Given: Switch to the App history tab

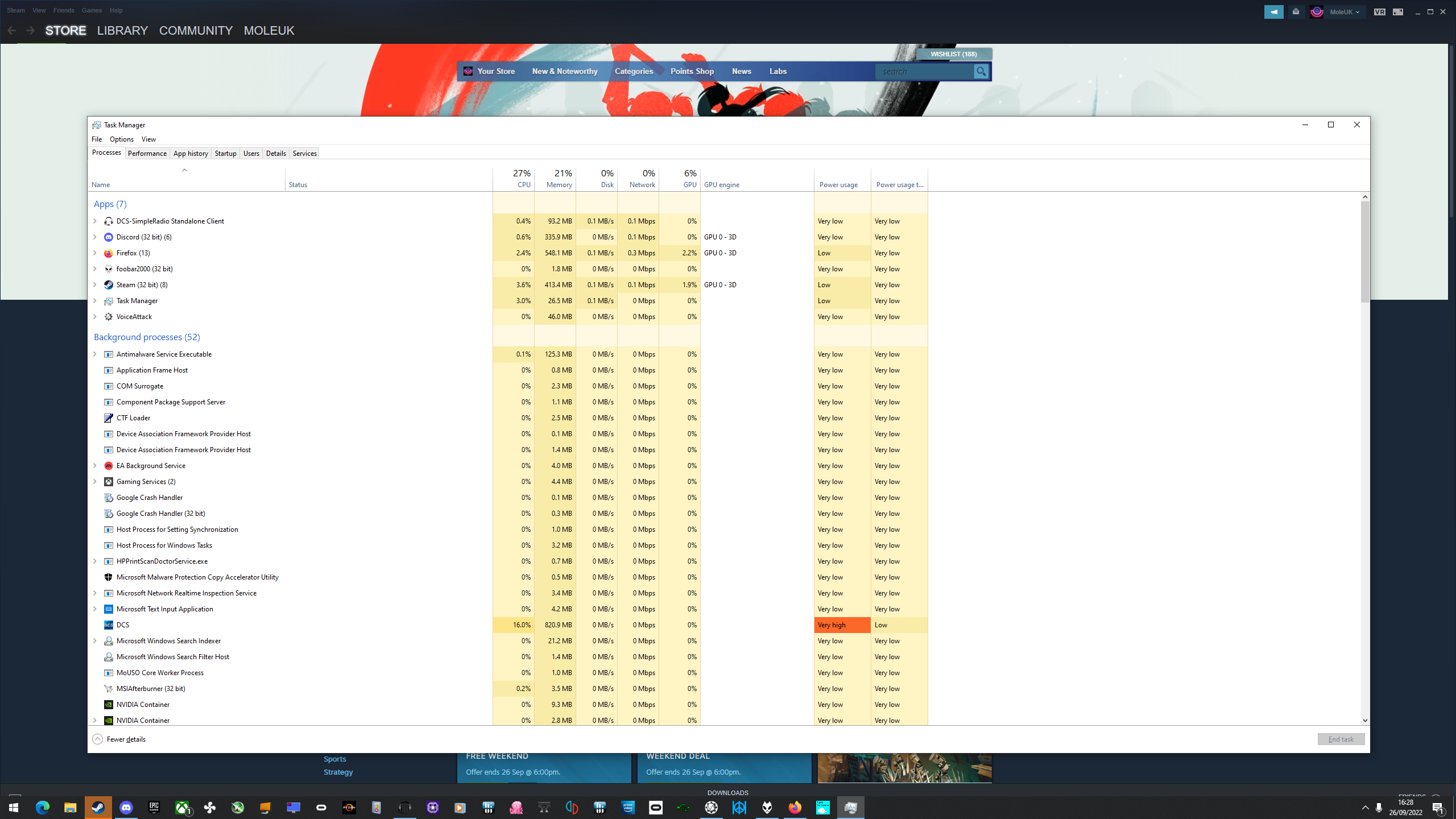Looking at the screenshot, I should point(191,154).
